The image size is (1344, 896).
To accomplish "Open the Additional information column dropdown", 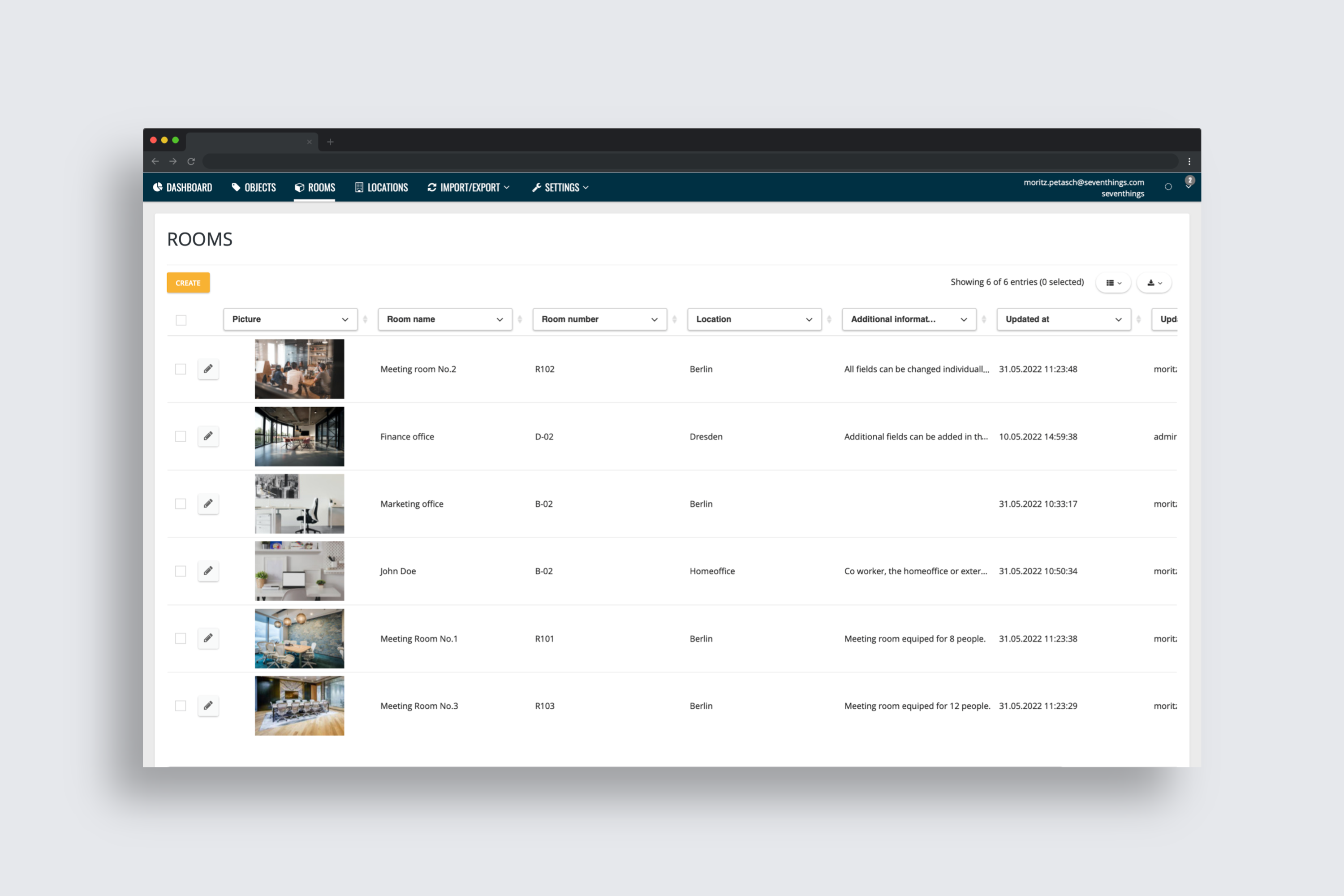I will pos(909,319).
